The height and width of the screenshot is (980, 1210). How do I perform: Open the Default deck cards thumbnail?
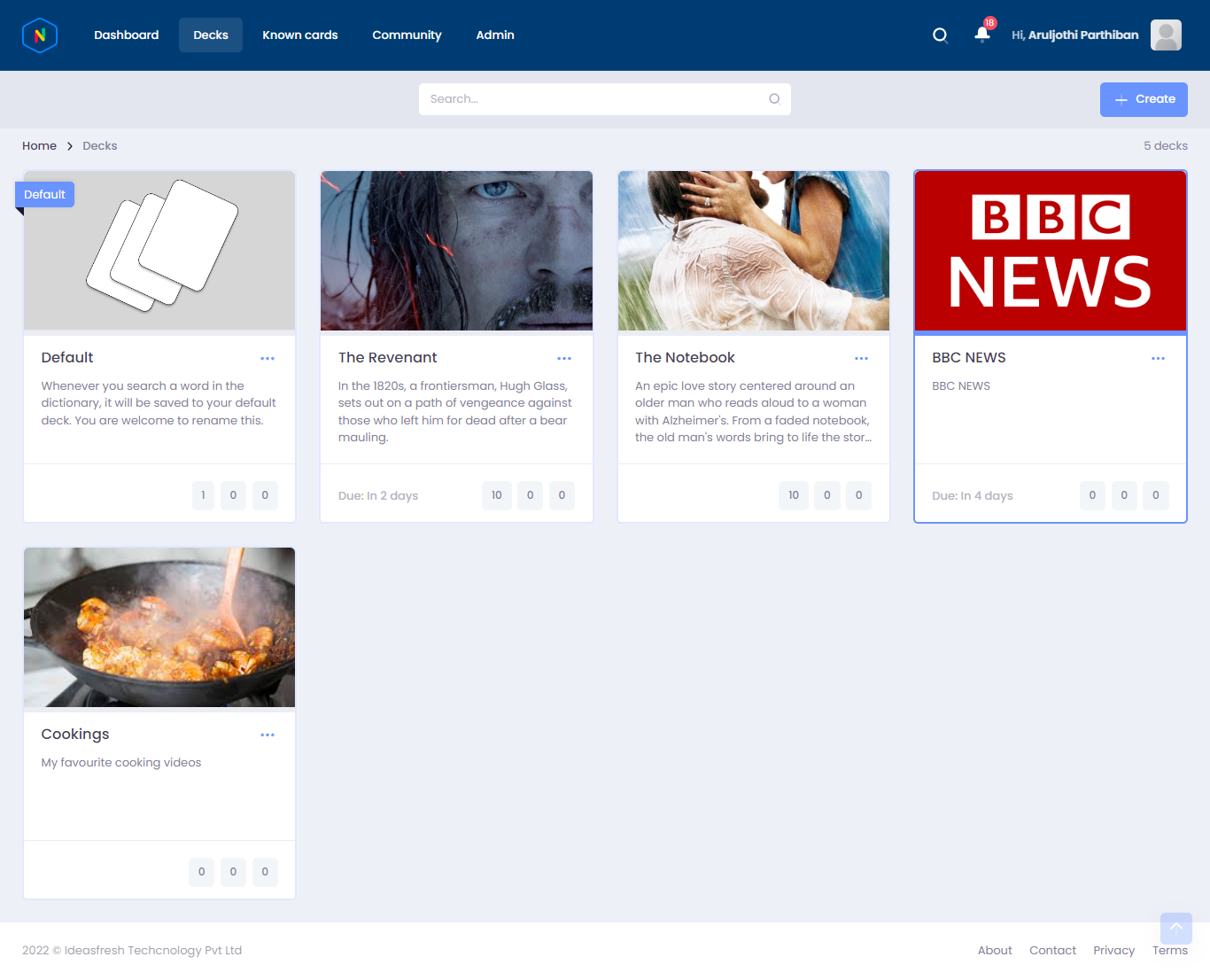tap(159, 251)
